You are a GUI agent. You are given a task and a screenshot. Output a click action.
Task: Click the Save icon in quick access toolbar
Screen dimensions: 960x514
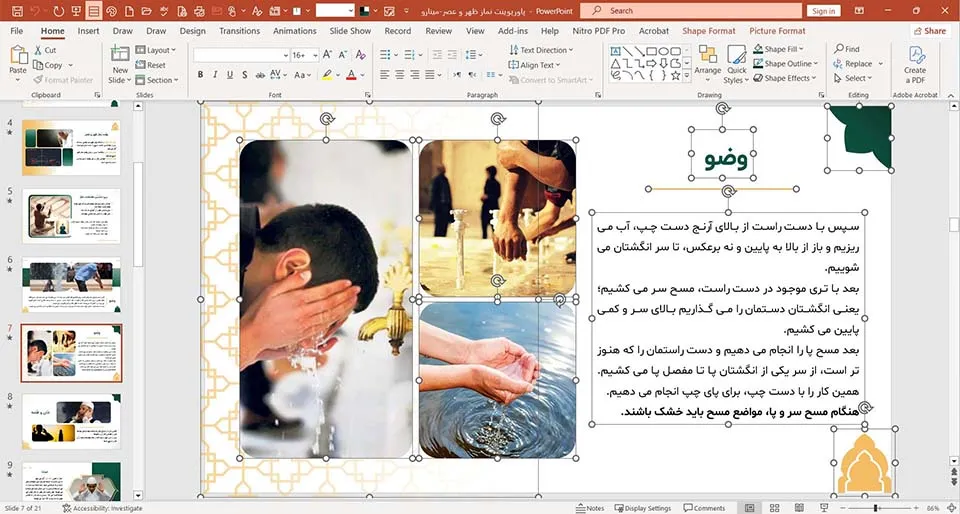(x=17, y=11)
